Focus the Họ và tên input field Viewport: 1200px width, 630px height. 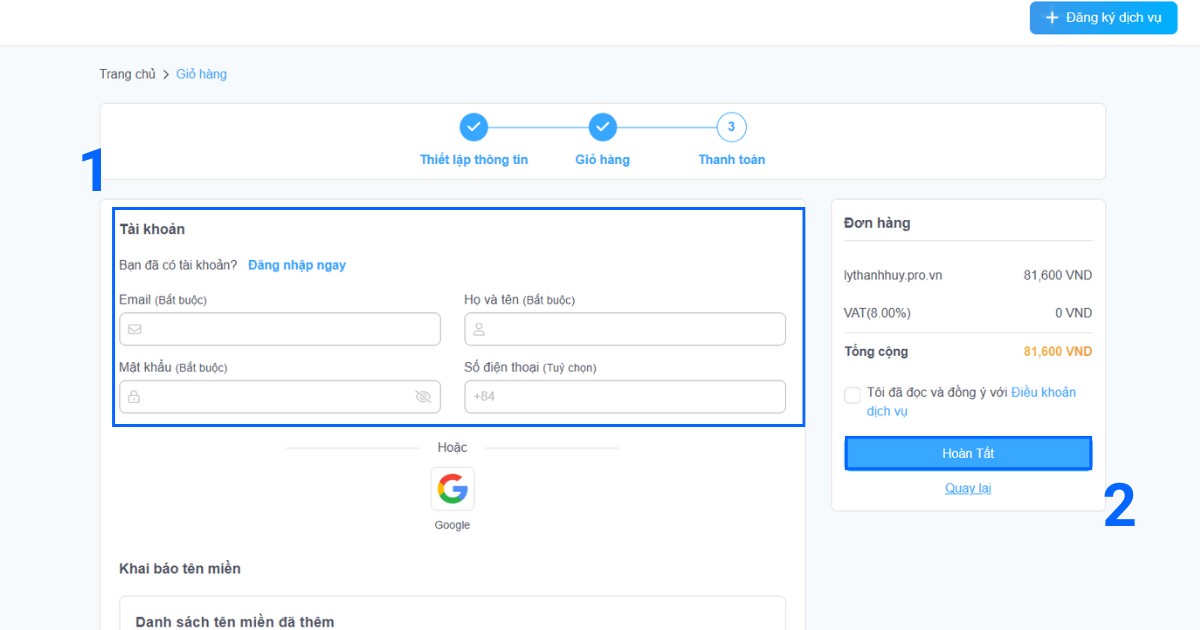click(x=635, y=329)
